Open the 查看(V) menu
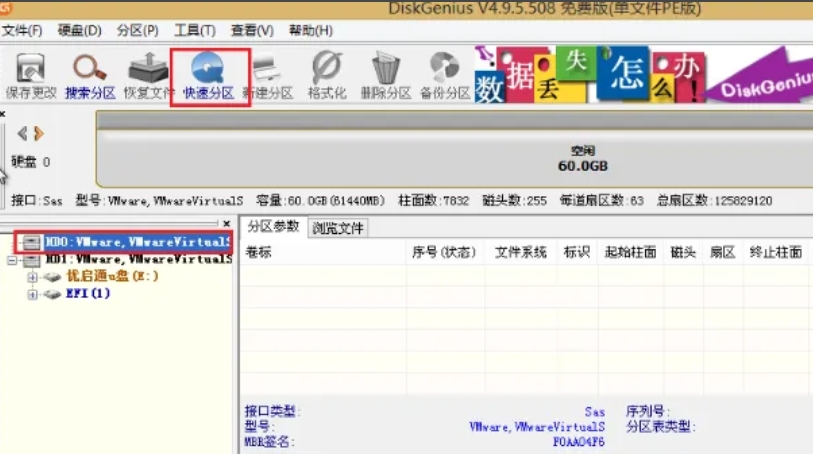813x454 pixels. coord(252,31)
